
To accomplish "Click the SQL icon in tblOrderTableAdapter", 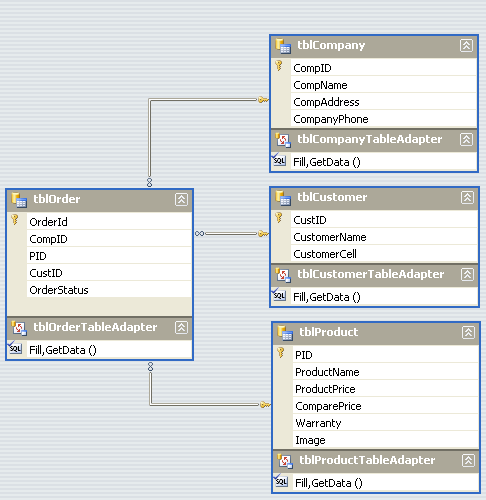I will pos(15,348).
